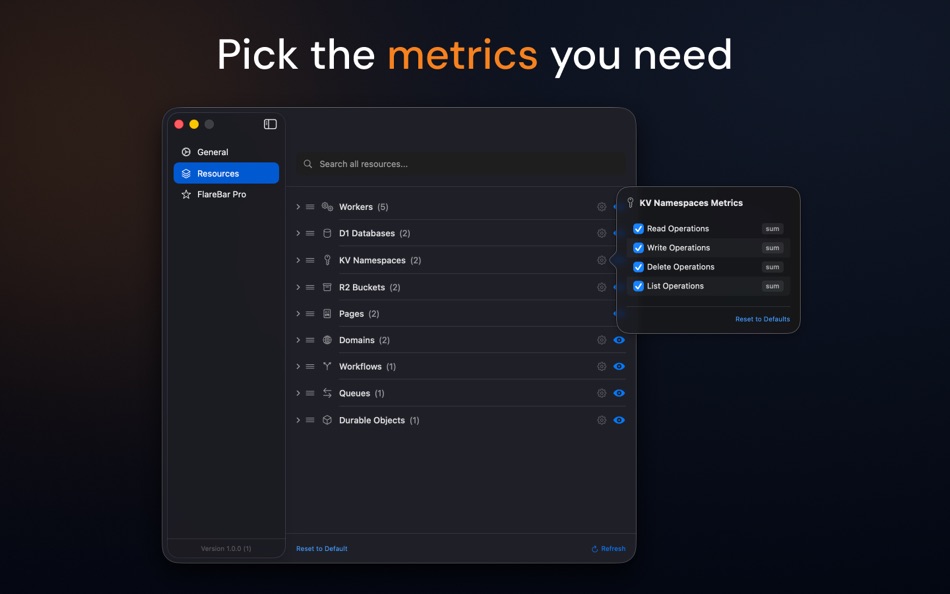Expand the Domains row chevron

pos(298,340)
